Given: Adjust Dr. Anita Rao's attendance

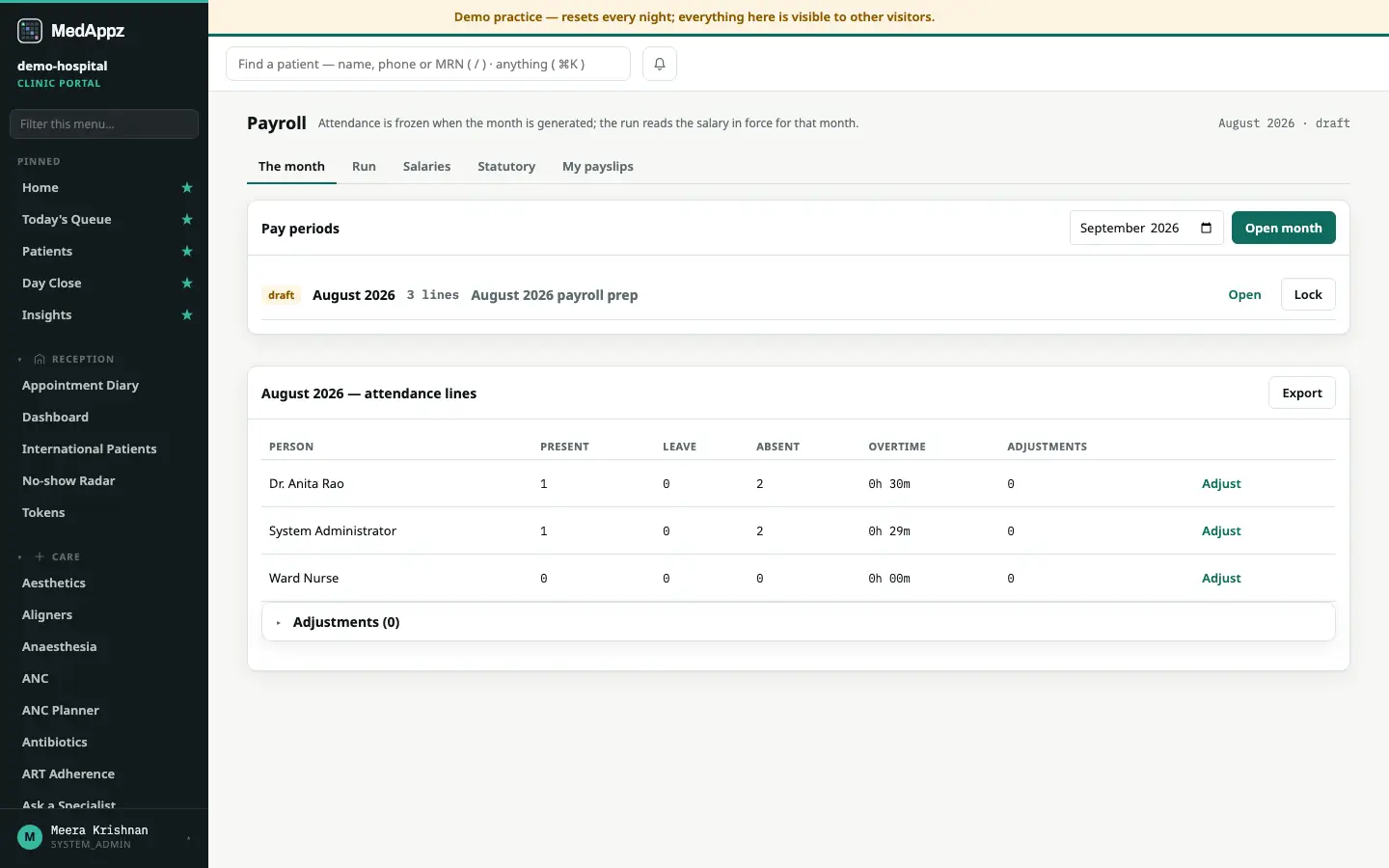Looking at the screenshot, I should pos(1221,483).
